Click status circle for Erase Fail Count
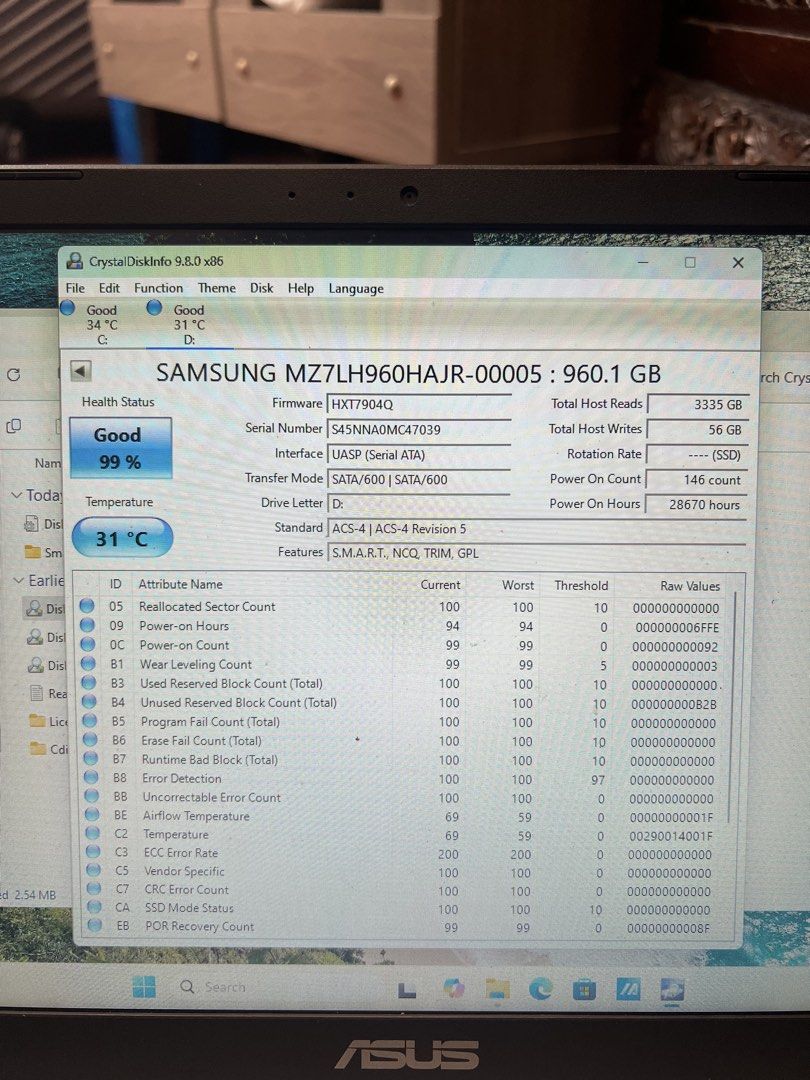Screen dimensions: 810x1080 pyautogui.click(x=91, y=740)
